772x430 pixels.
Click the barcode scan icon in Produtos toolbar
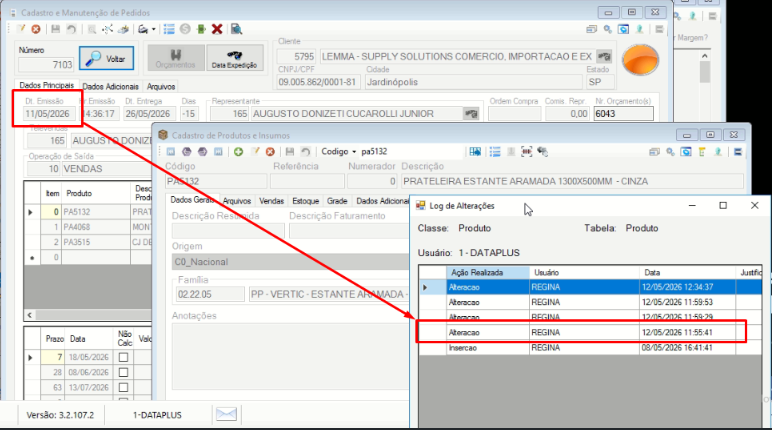point(526,152)
